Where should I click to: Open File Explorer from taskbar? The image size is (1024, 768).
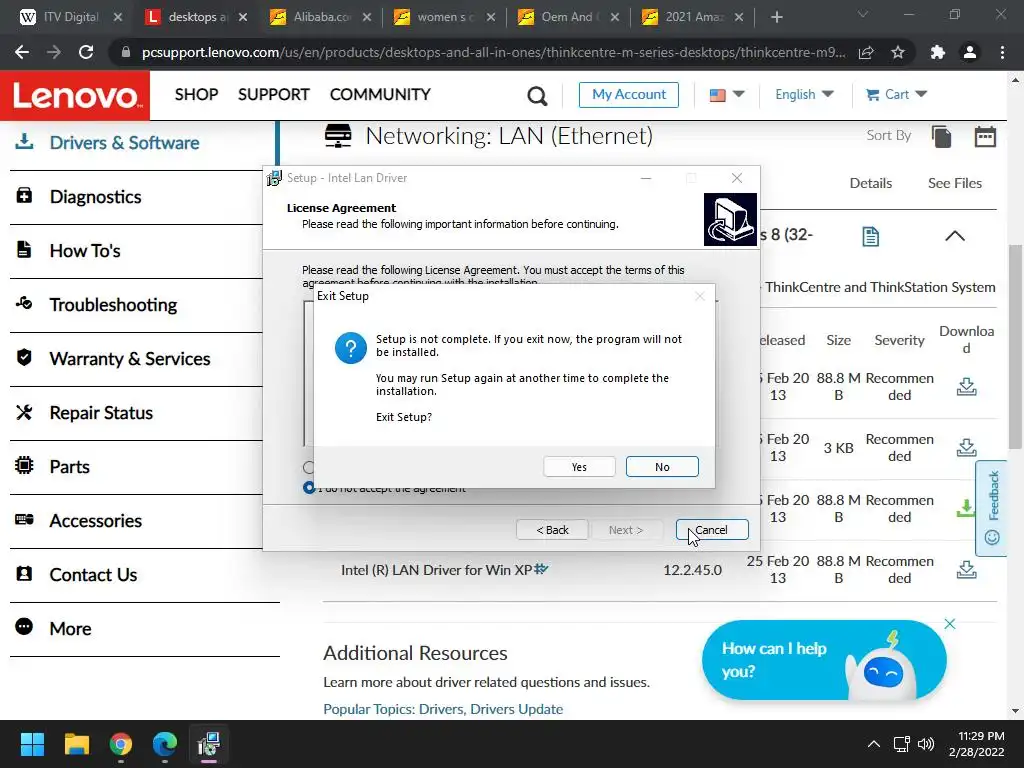point(76,744)
